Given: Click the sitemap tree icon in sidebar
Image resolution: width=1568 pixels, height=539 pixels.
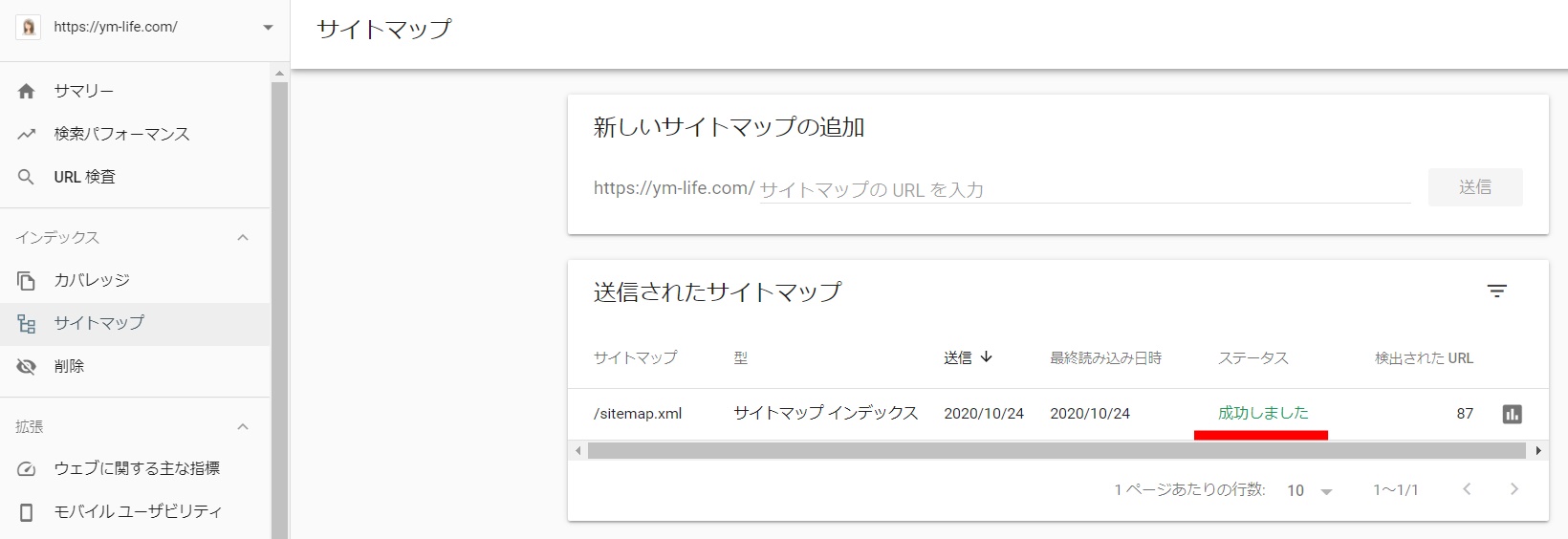Looking at the screenshot, I should coord(27,324).
